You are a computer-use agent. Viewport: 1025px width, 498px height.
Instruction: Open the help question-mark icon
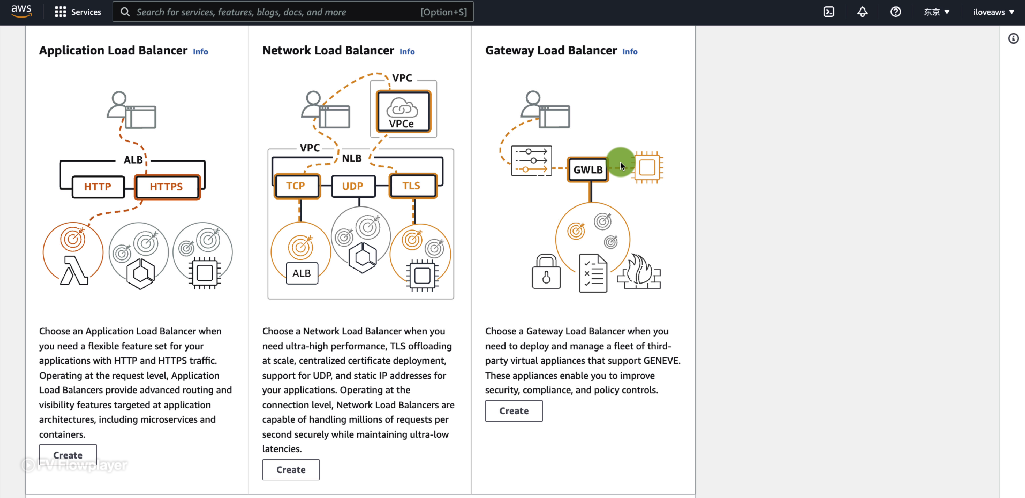(x=896, y=12)
